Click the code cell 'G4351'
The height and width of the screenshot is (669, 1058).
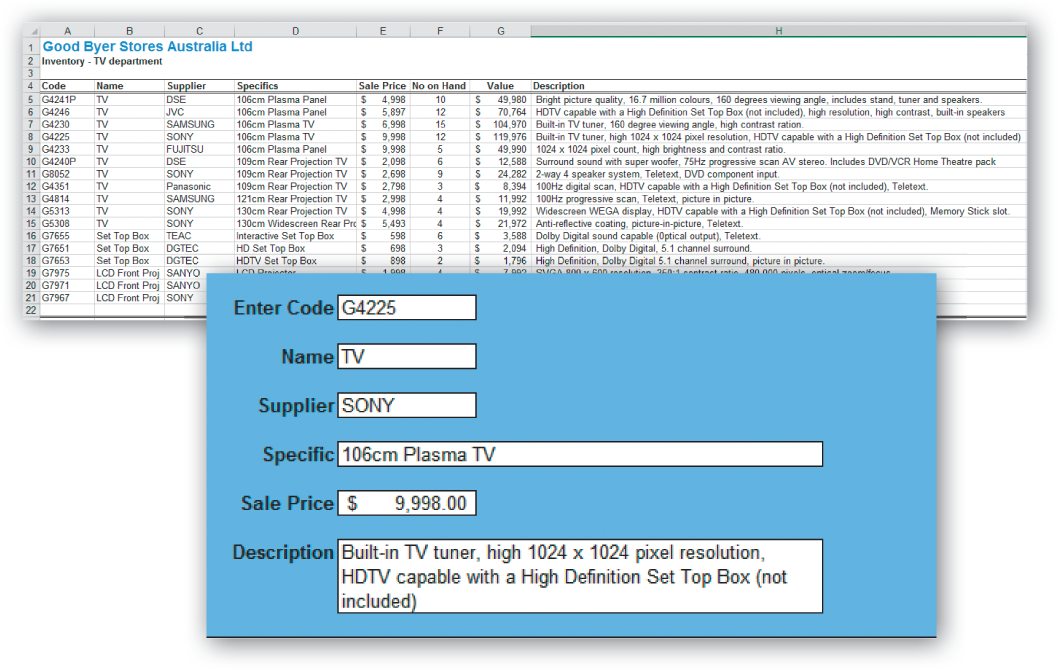point(67,186)
